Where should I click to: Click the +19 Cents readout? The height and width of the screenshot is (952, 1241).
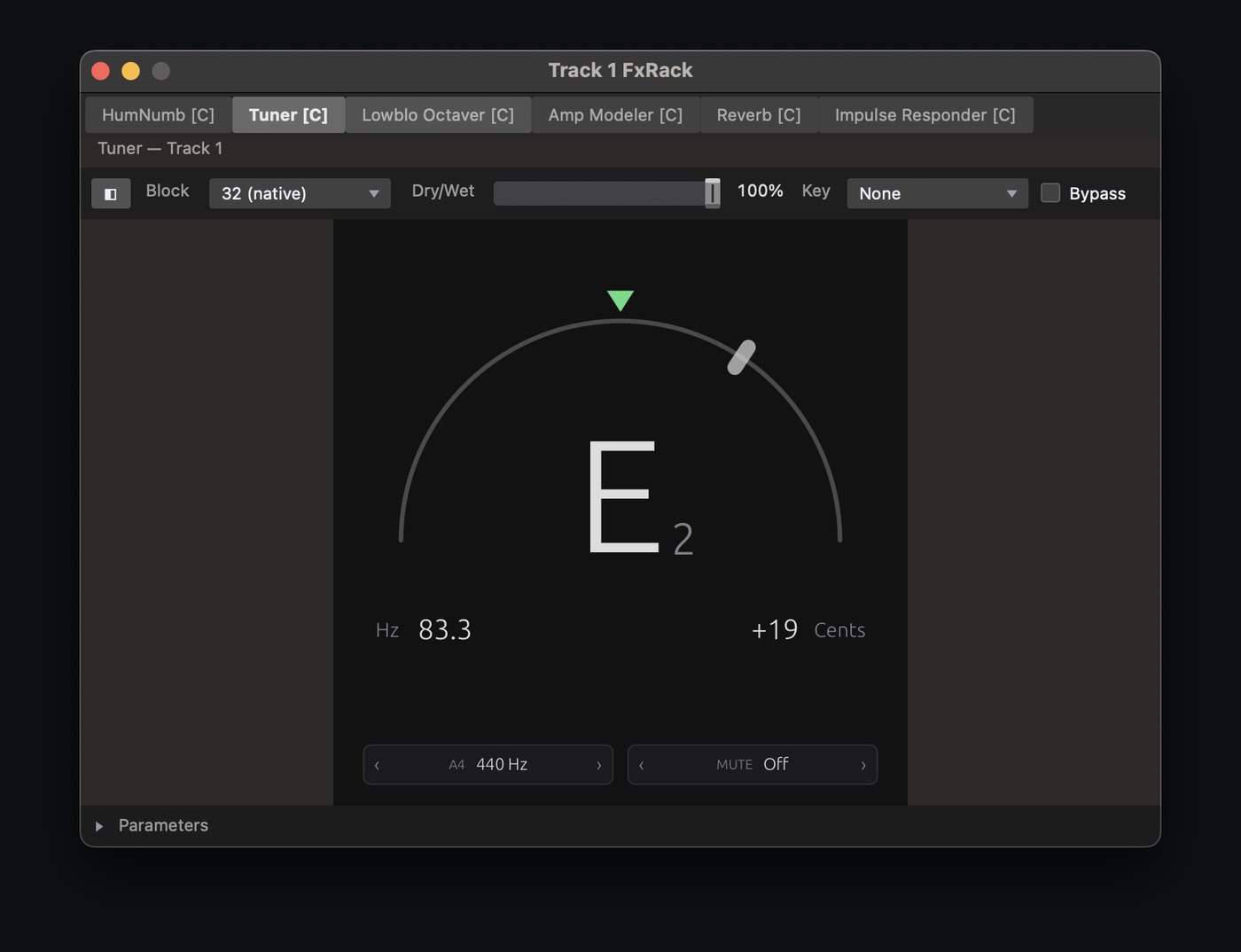(x=808, y=630)
